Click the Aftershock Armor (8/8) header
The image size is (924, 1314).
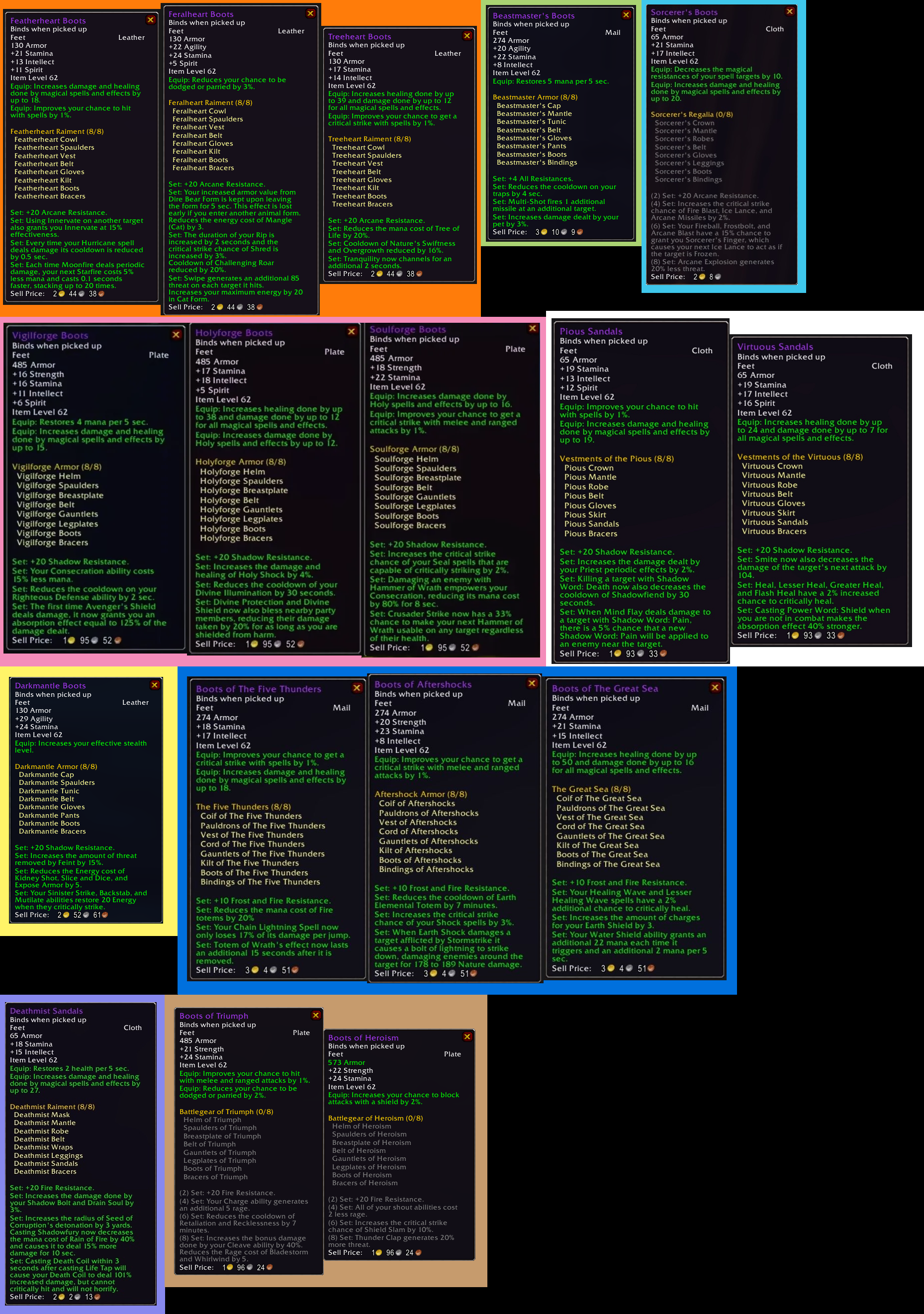pyautogui.click(x=421, y=794)
